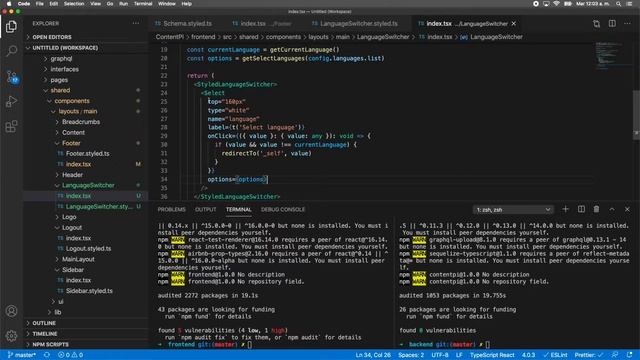Viewport: 640px width, 360px height.
Task: Show the Problems panel tab
Action: tap(171, 209)
